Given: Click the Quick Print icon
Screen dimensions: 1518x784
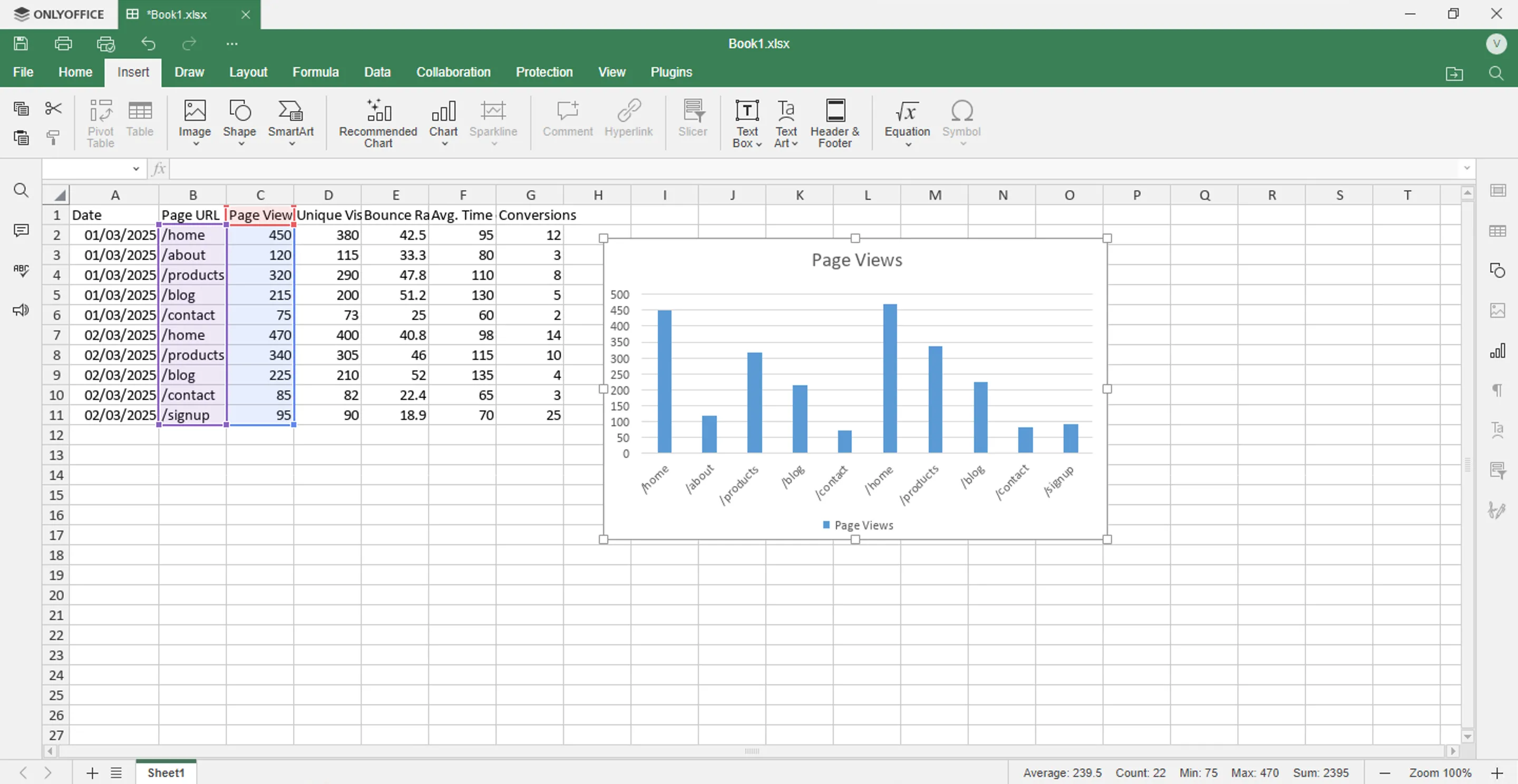Looking at the screenshot, I should (x=105, y=44).
